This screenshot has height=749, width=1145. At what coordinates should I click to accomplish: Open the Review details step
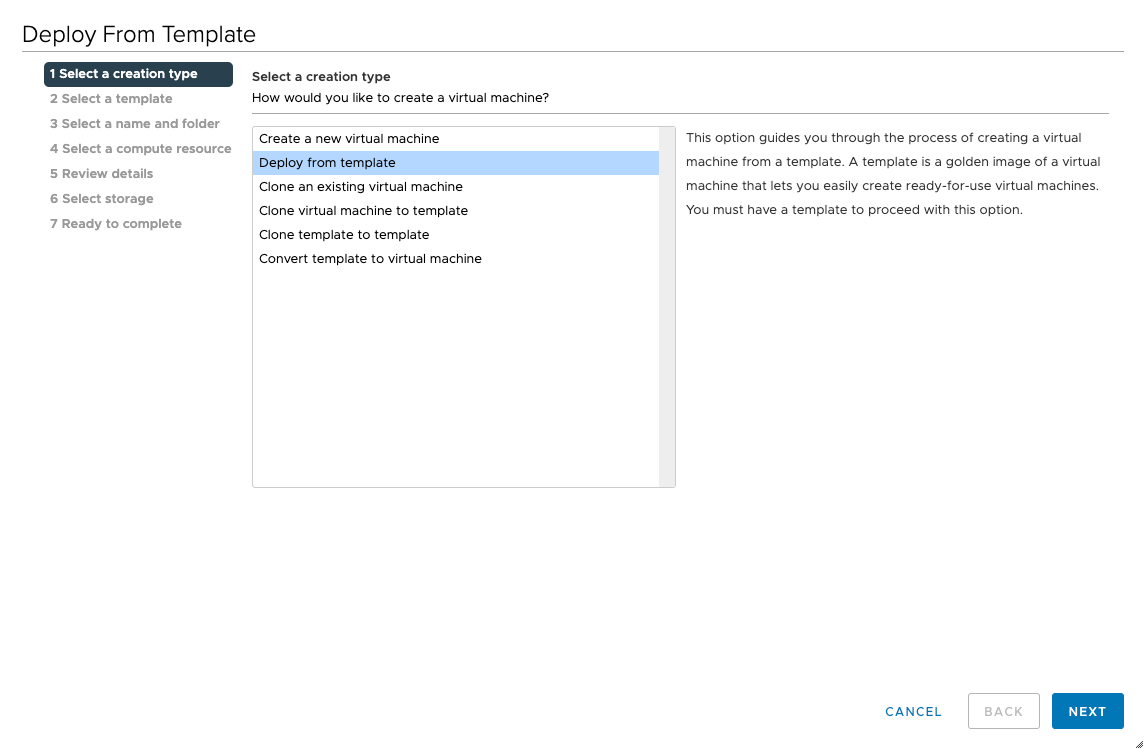[x=101, y=174]
